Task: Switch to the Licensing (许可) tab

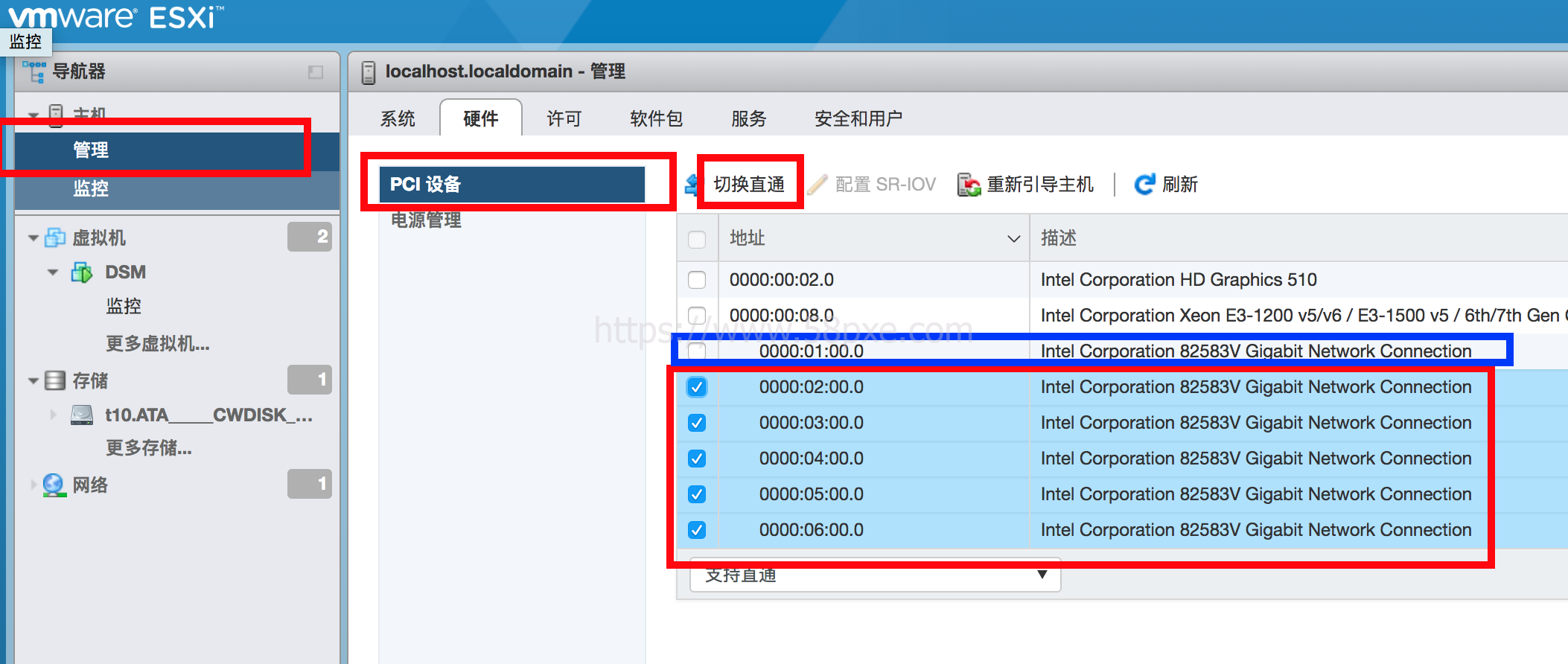Action: (564, 118)
